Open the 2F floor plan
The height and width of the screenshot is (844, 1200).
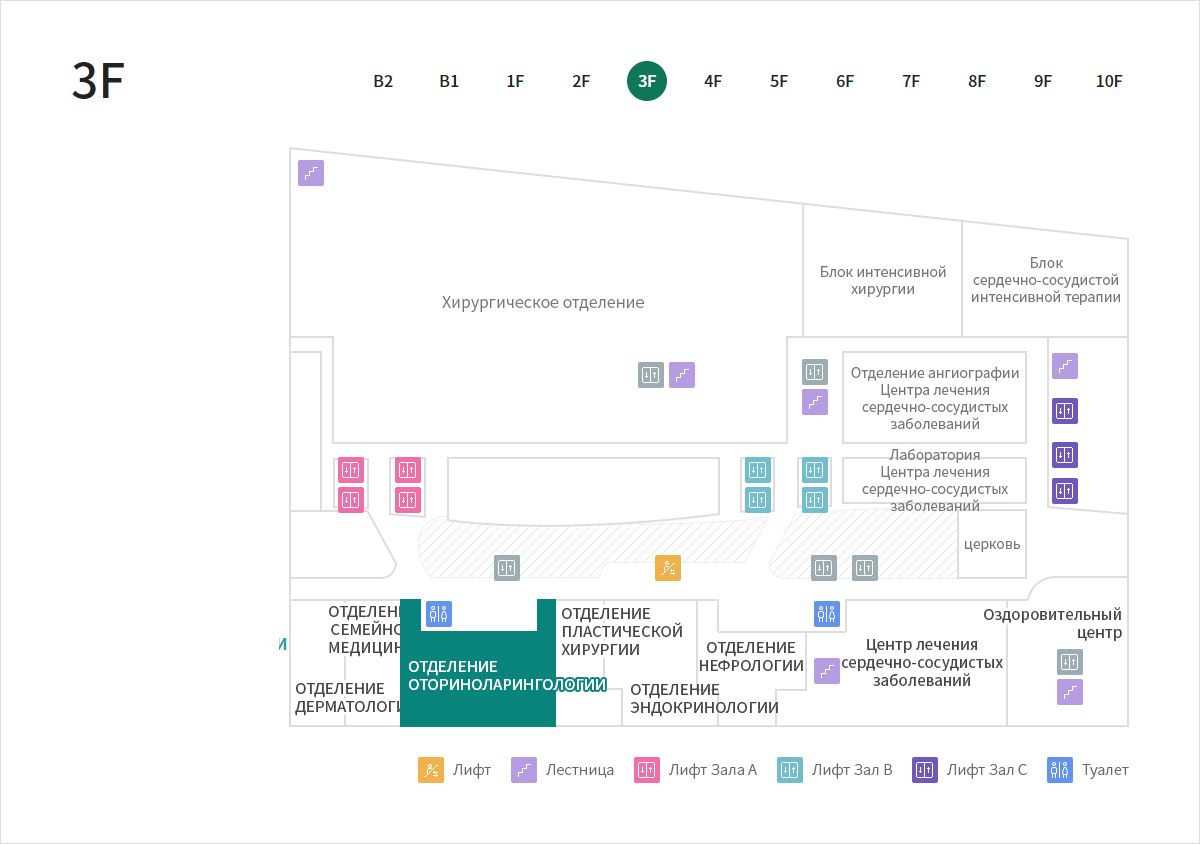(x=581, y=82)
